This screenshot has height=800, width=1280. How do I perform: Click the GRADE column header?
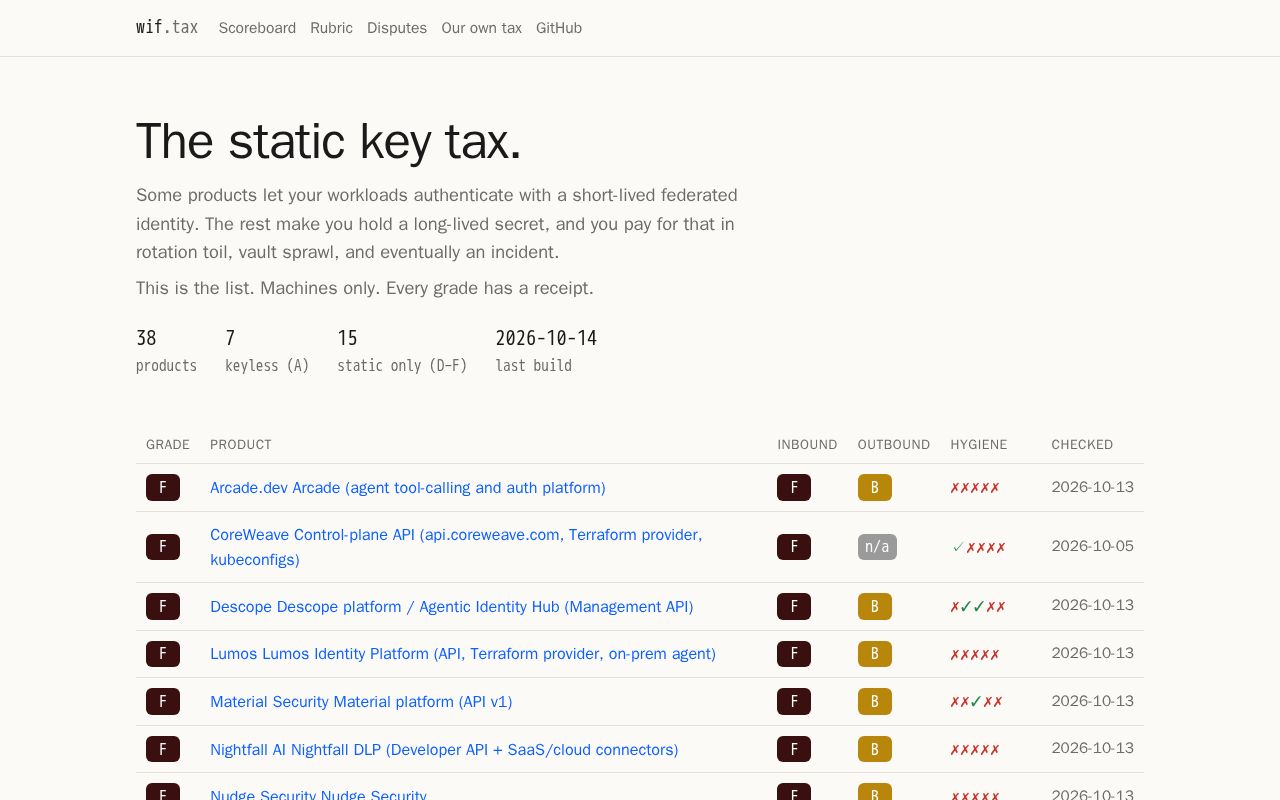click(168, 445)
